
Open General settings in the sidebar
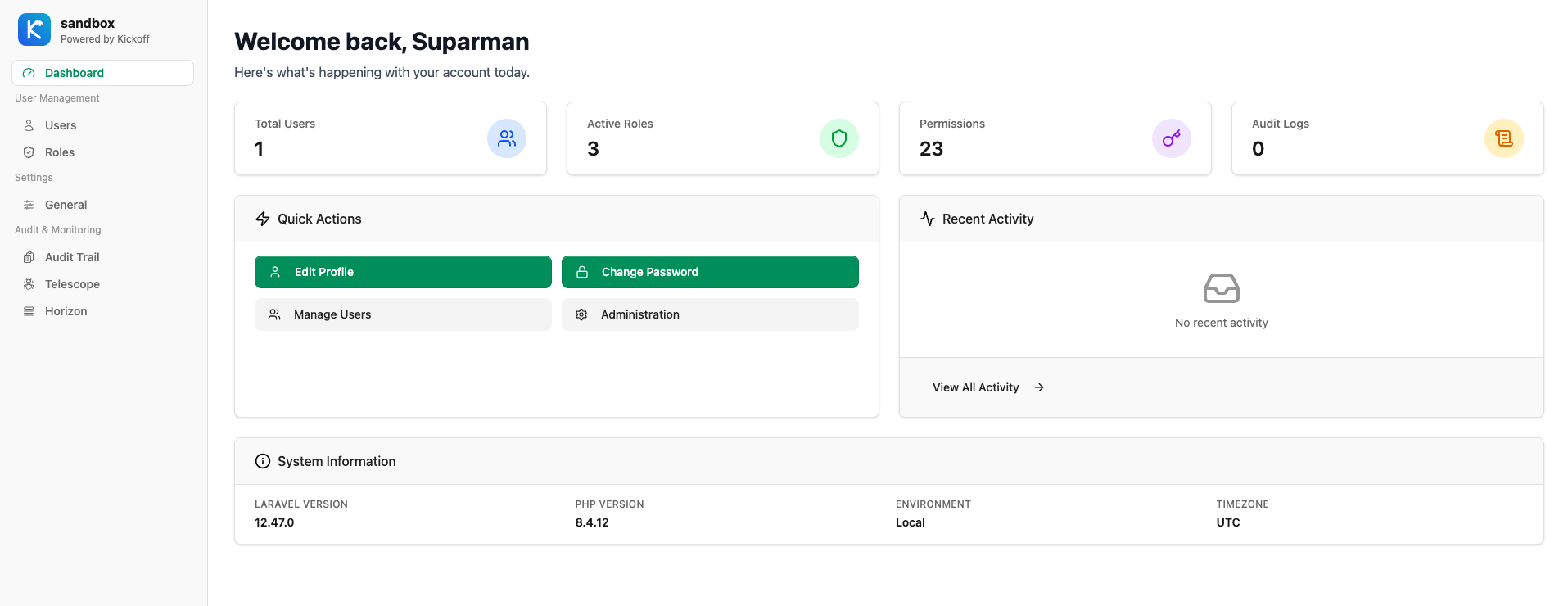[x=66, y=205]
